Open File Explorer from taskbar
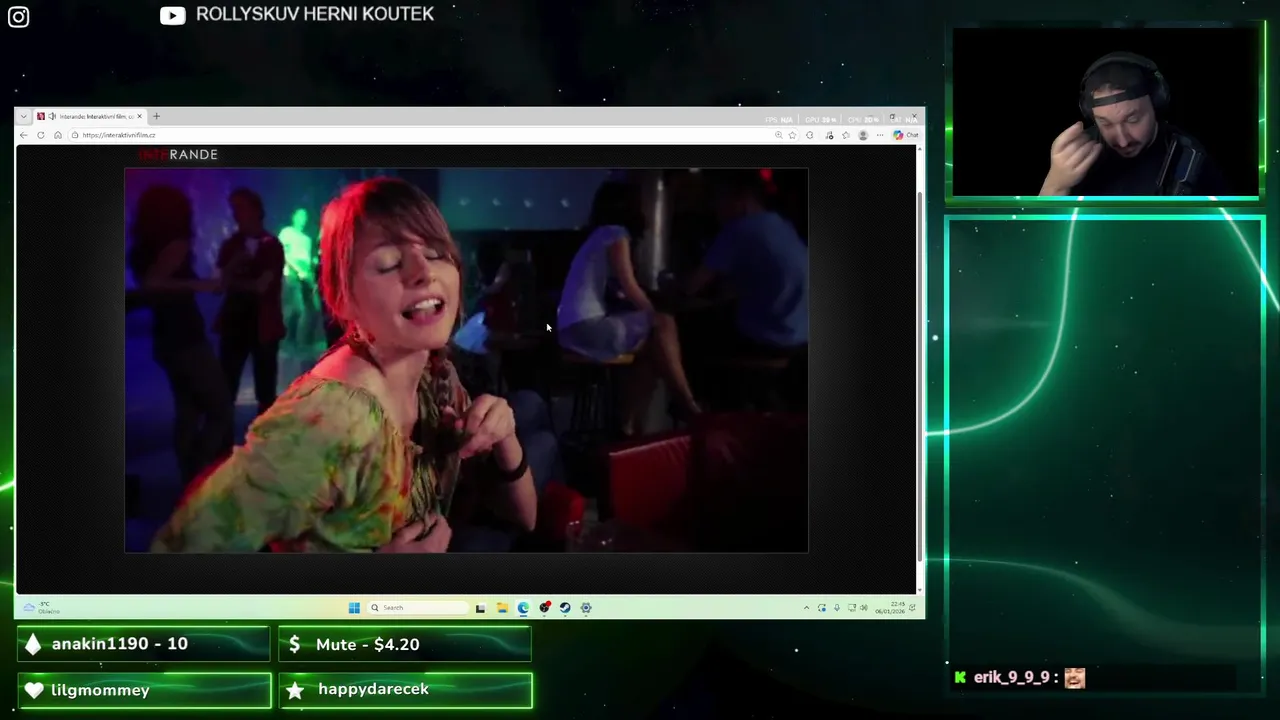The height and width of the screenshot is (720, 1280). pyautogui.click(x=502, y=607)
